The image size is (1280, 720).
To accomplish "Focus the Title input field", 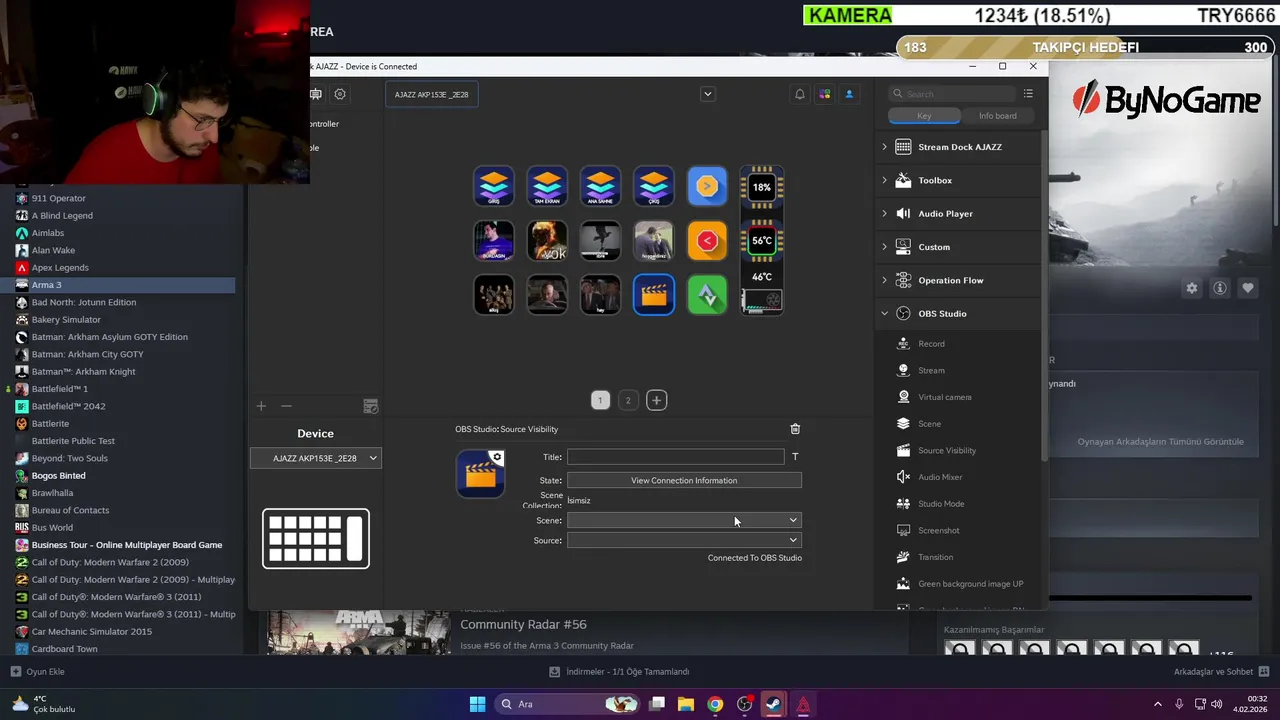I will [675, 457].
